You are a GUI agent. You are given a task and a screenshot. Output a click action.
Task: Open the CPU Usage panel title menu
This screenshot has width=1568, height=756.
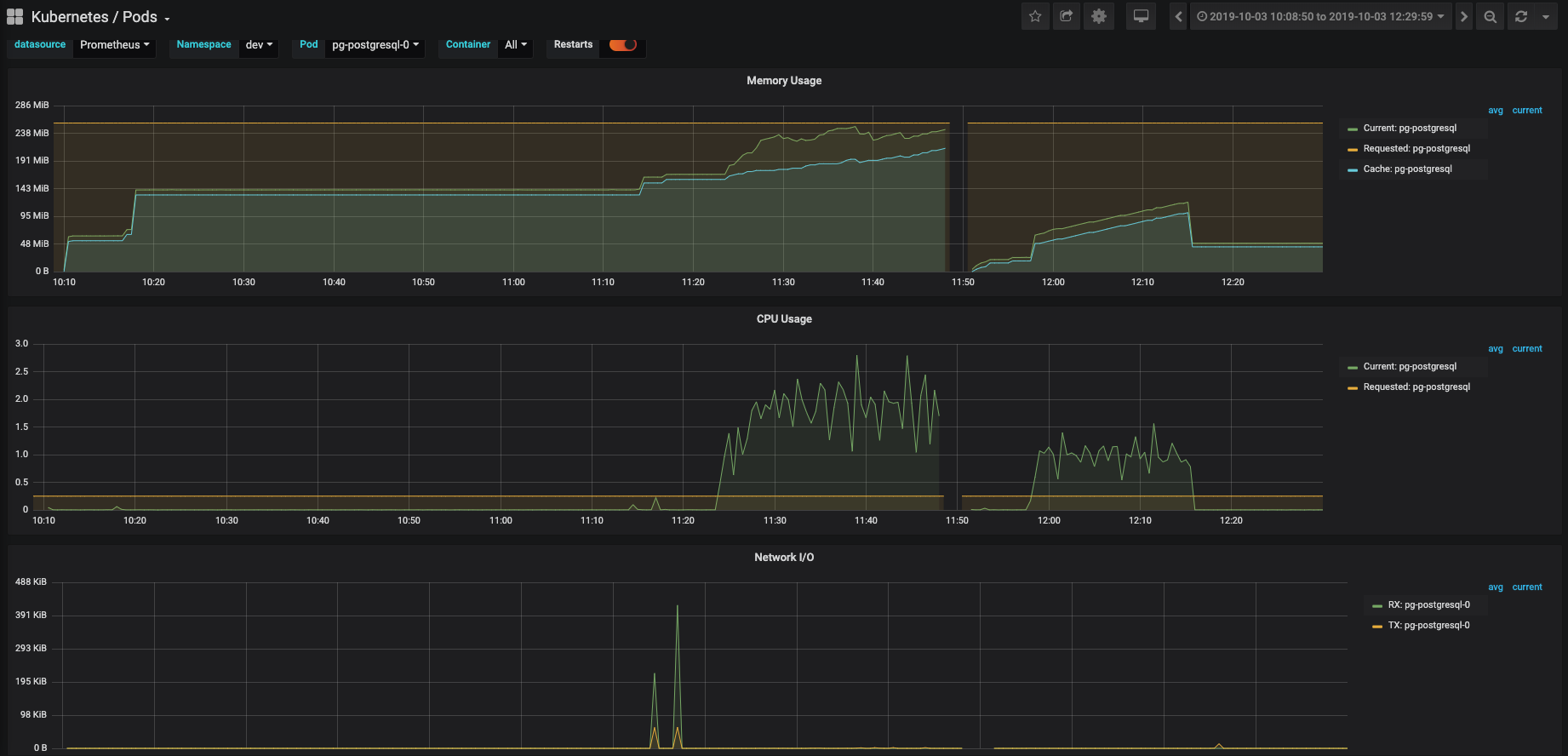pos(784,319)
